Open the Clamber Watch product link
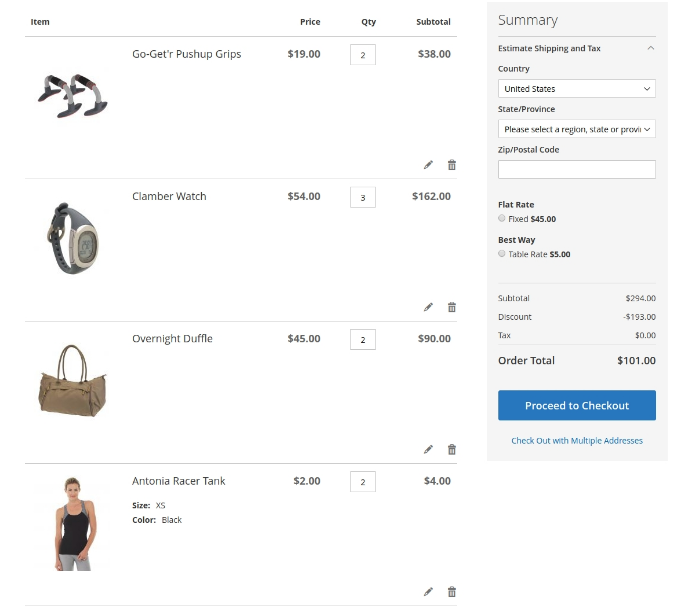 tap(169, 196)
